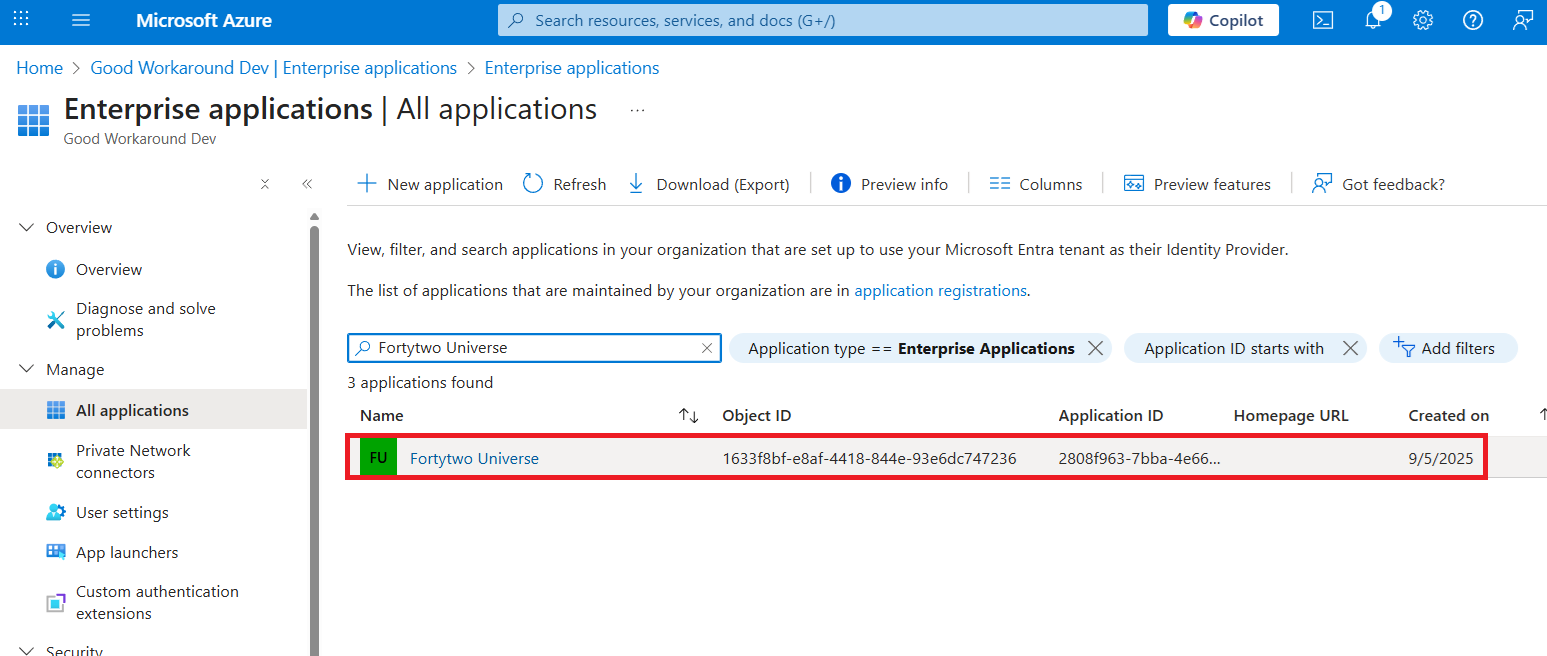1547x656 pixels.
Task: Open the Columns chooser
Action: coord(1035,184)
